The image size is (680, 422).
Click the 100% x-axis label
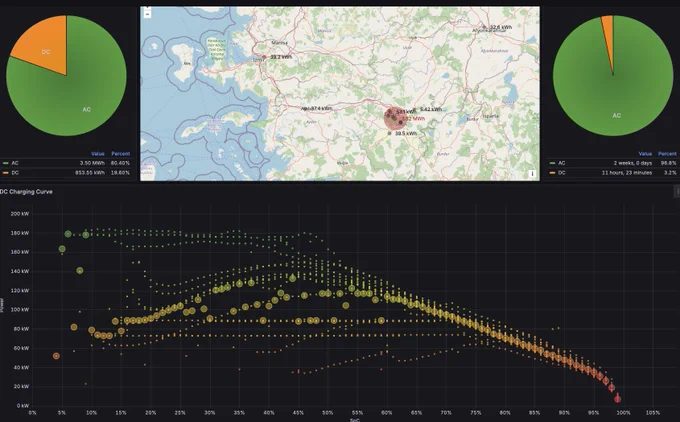coord(623,412)
